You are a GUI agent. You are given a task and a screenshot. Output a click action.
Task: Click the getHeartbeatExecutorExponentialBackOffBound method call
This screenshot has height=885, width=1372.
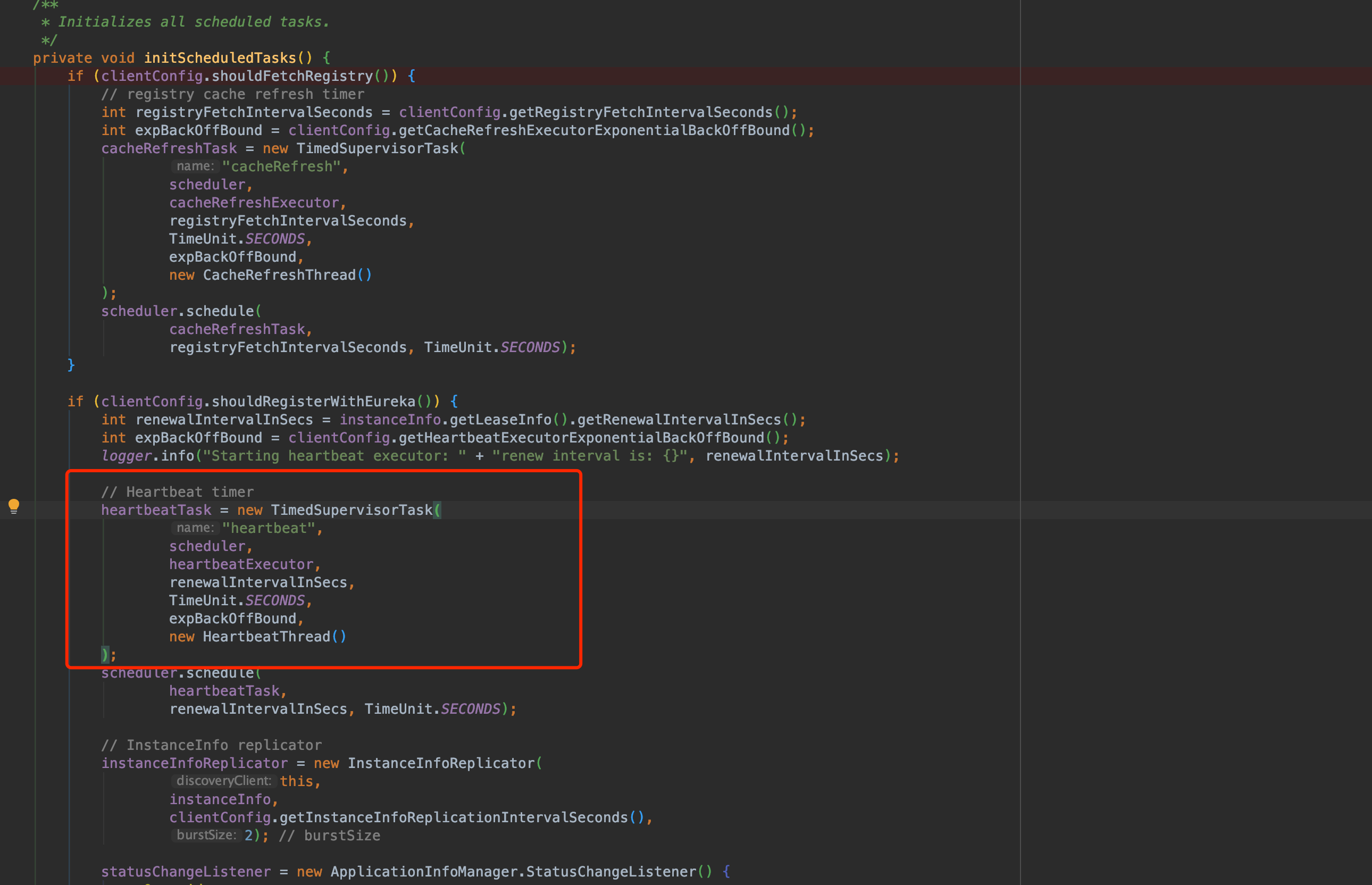coord(581,438)
